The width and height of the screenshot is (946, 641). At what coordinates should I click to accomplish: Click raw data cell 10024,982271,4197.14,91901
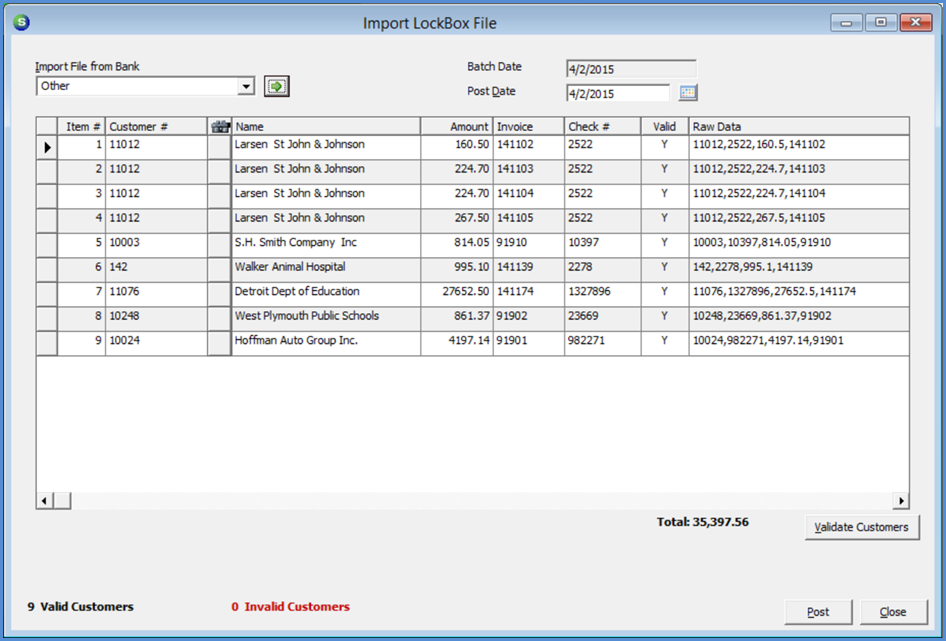point(799,343)
